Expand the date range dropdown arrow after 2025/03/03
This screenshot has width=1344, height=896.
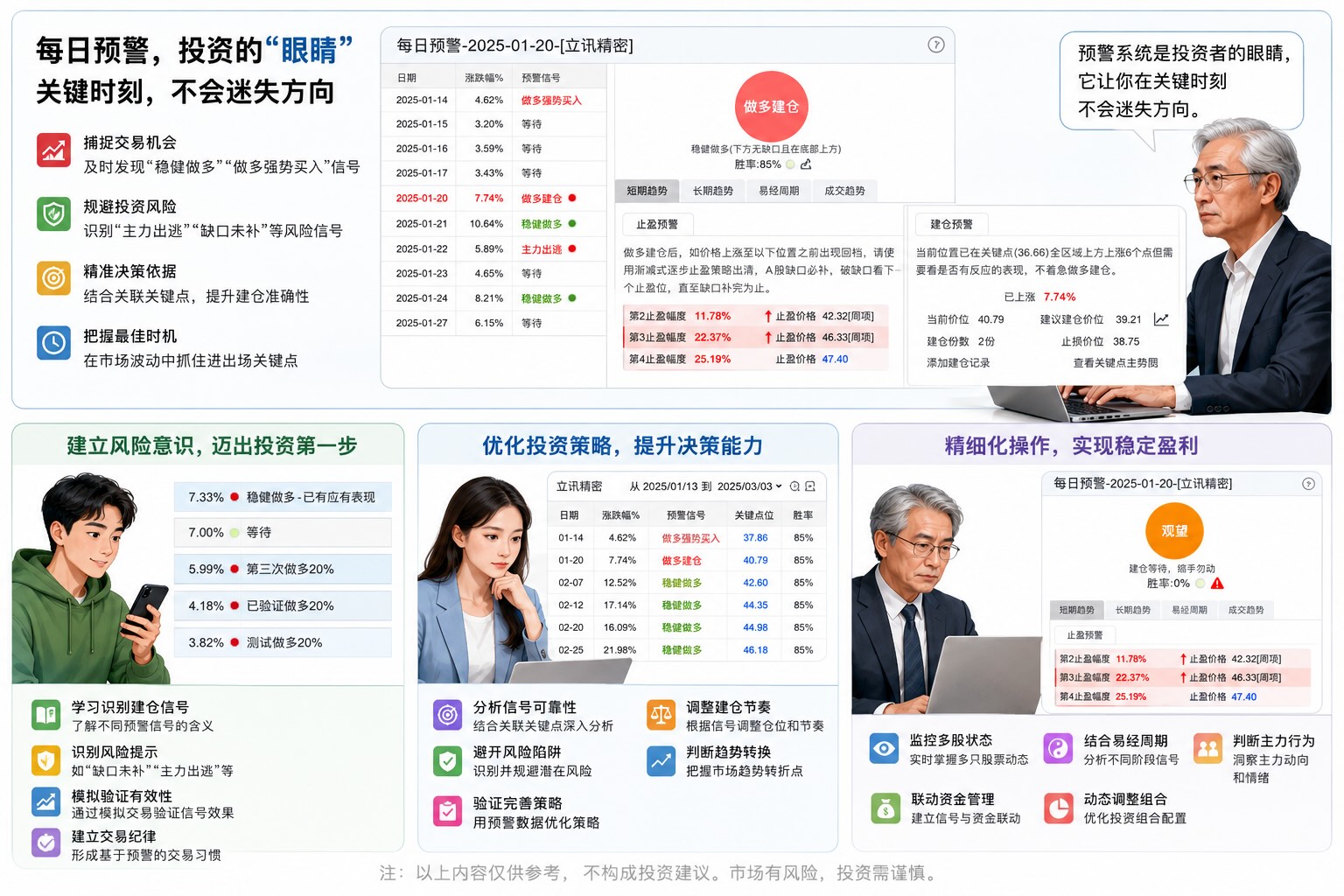pyautogui.click(x=779, y=486)
